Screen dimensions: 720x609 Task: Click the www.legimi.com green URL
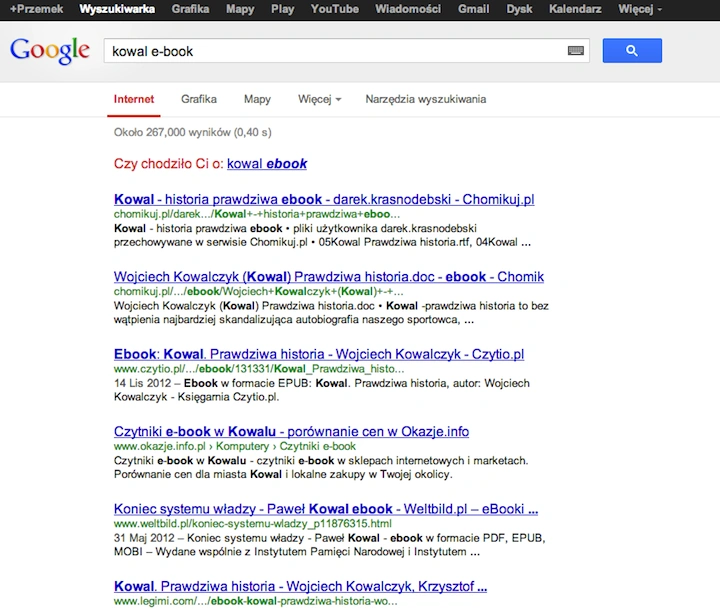tap(255, 601)
